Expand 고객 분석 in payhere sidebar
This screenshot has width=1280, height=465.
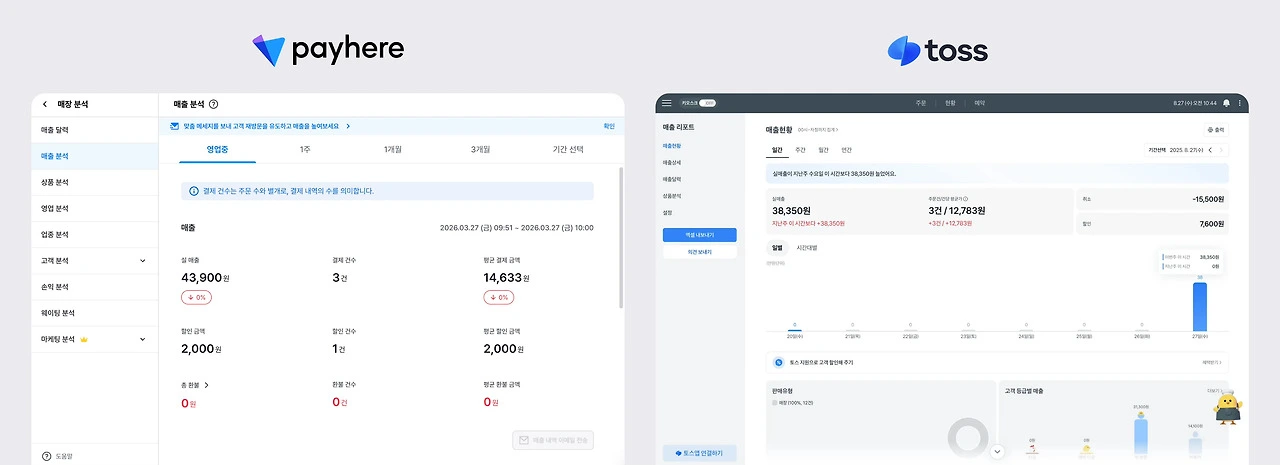click(142, 261)
